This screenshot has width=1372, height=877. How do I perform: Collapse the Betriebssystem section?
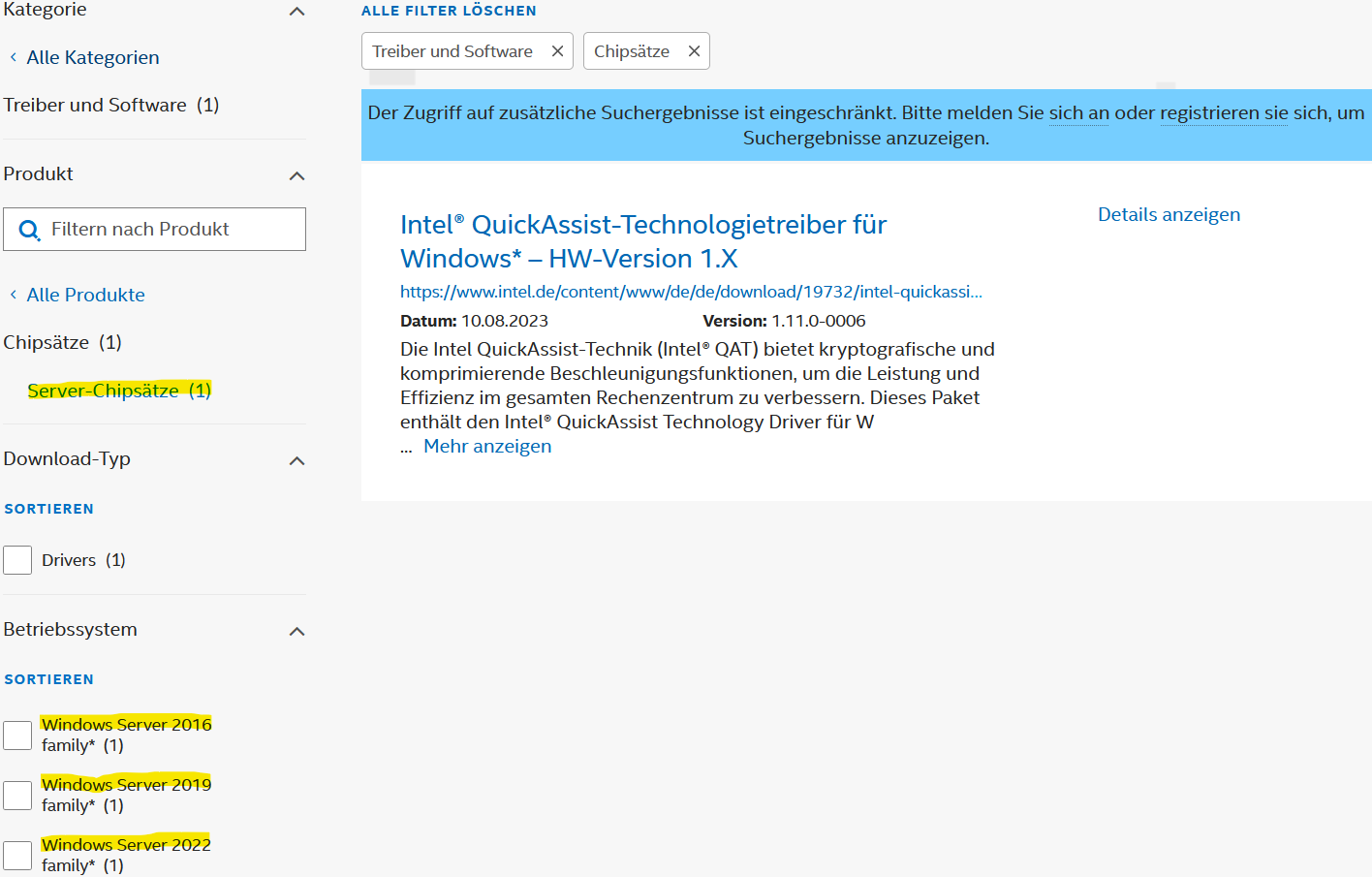point(297,631)
